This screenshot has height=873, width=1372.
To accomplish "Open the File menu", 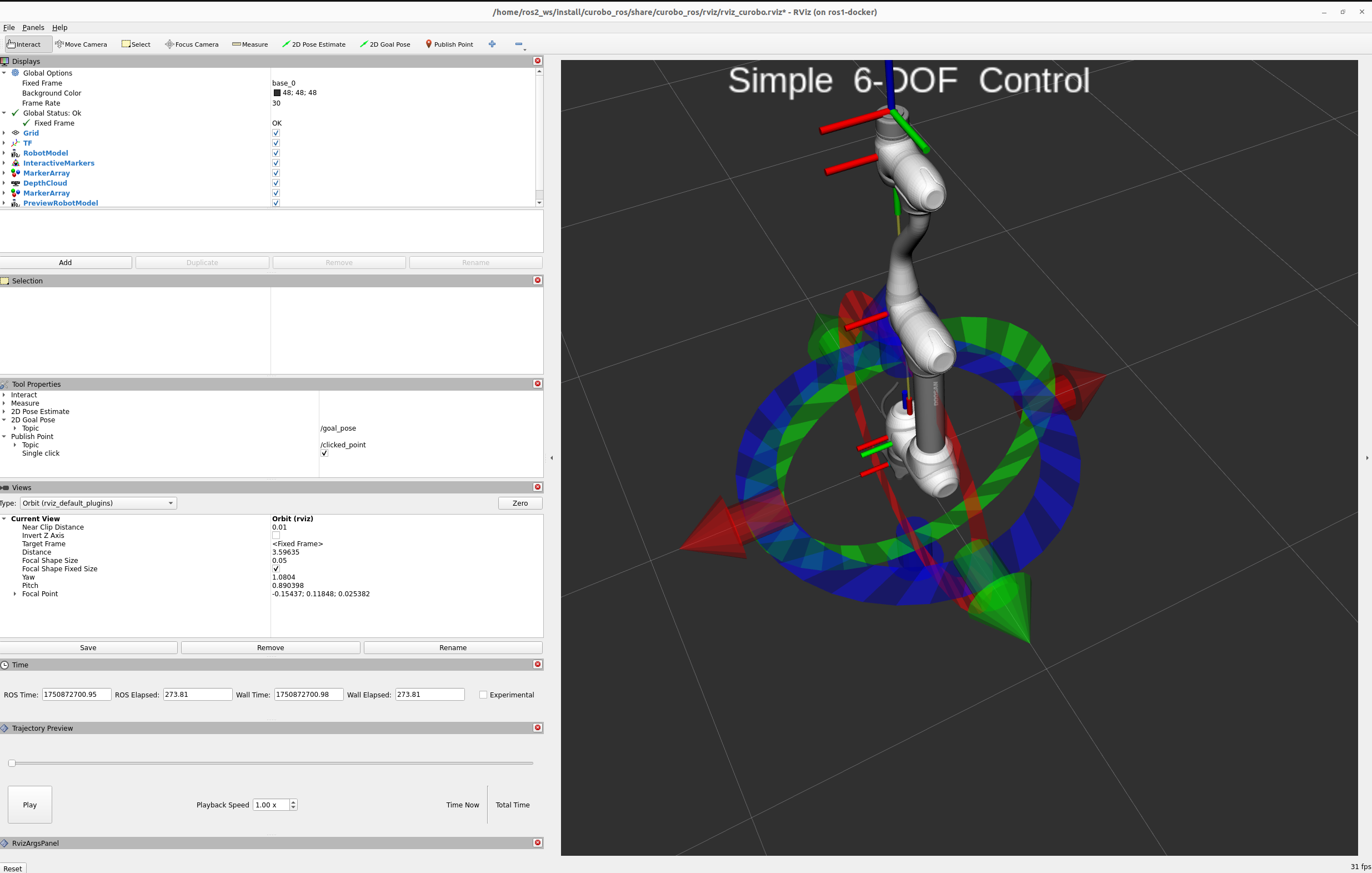I will point(9,27).
